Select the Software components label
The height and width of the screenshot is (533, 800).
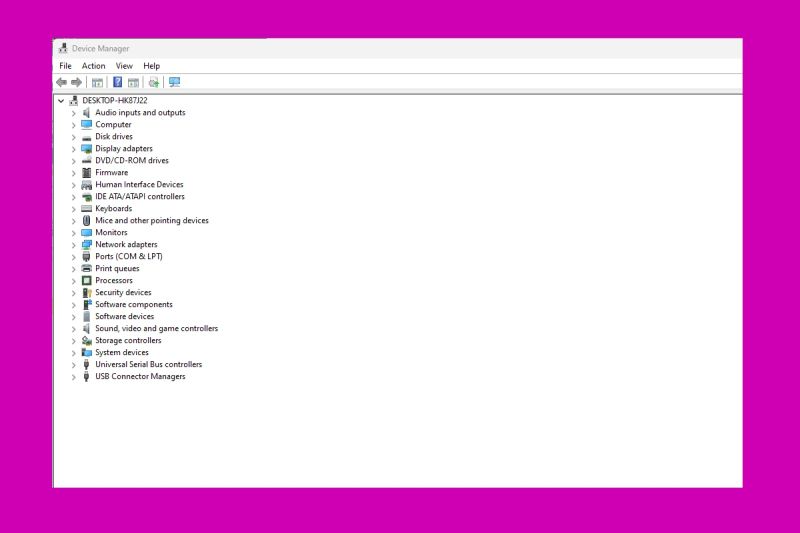click(x=134, y=304)
